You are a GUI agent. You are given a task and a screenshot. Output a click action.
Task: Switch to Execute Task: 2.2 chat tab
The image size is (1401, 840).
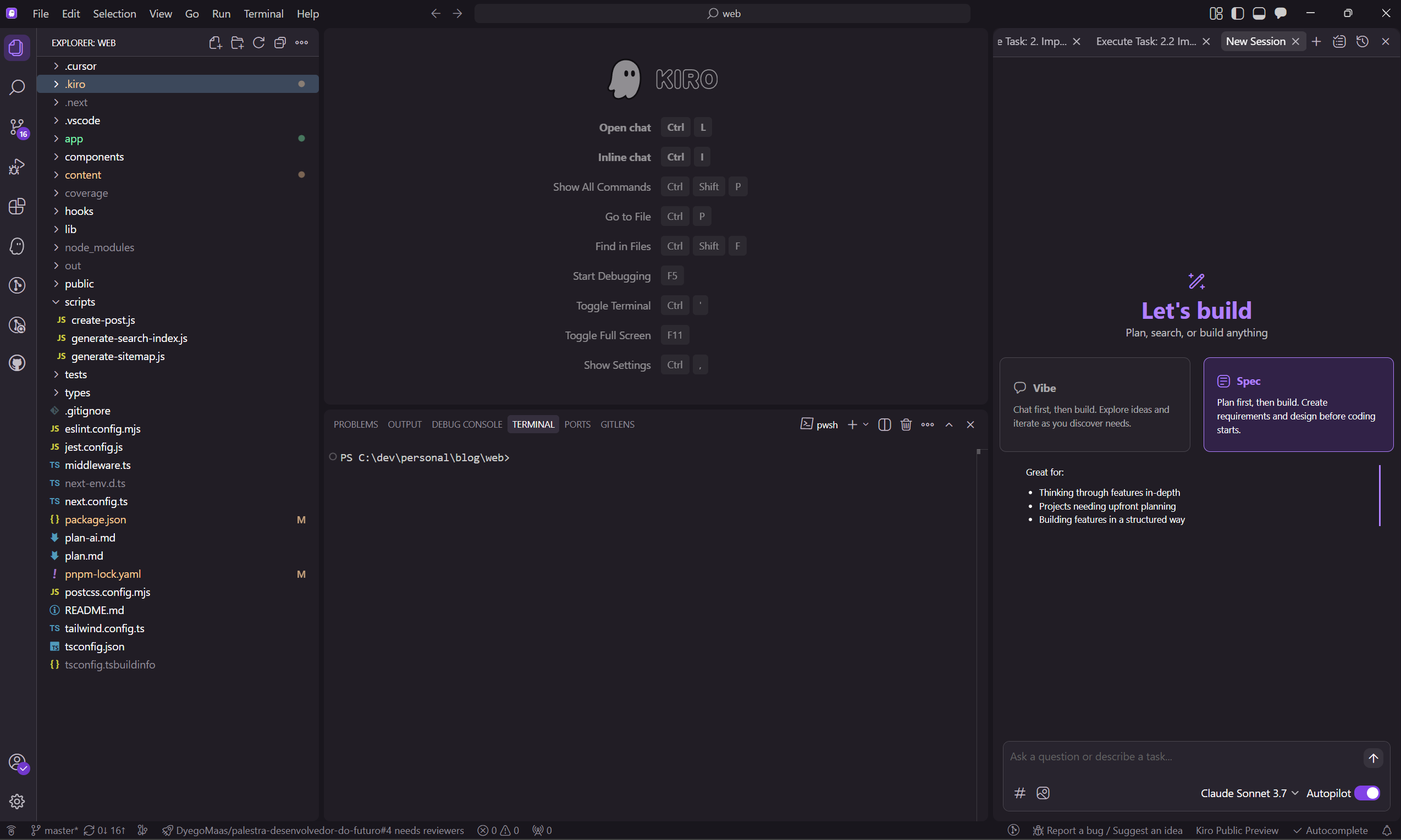1146,41
